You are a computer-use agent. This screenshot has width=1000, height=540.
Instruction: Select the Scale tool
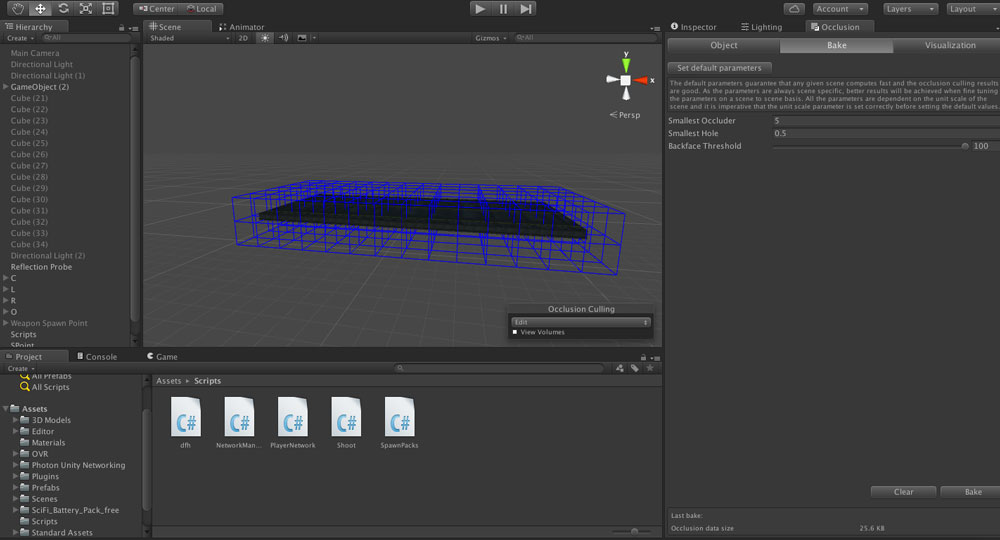86,8
